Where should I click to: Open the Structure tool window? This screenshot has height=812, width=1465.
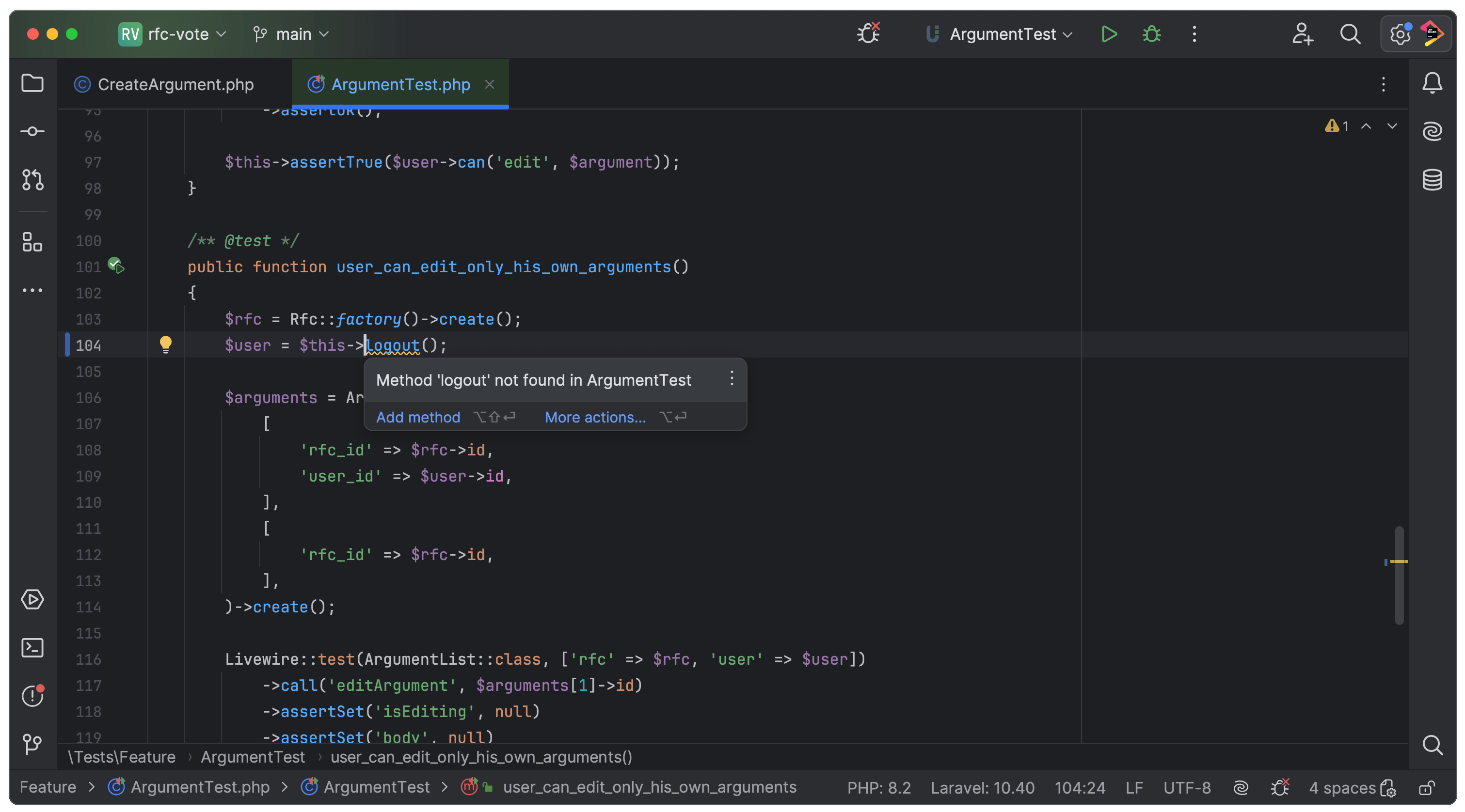click(x=32, y=242)
